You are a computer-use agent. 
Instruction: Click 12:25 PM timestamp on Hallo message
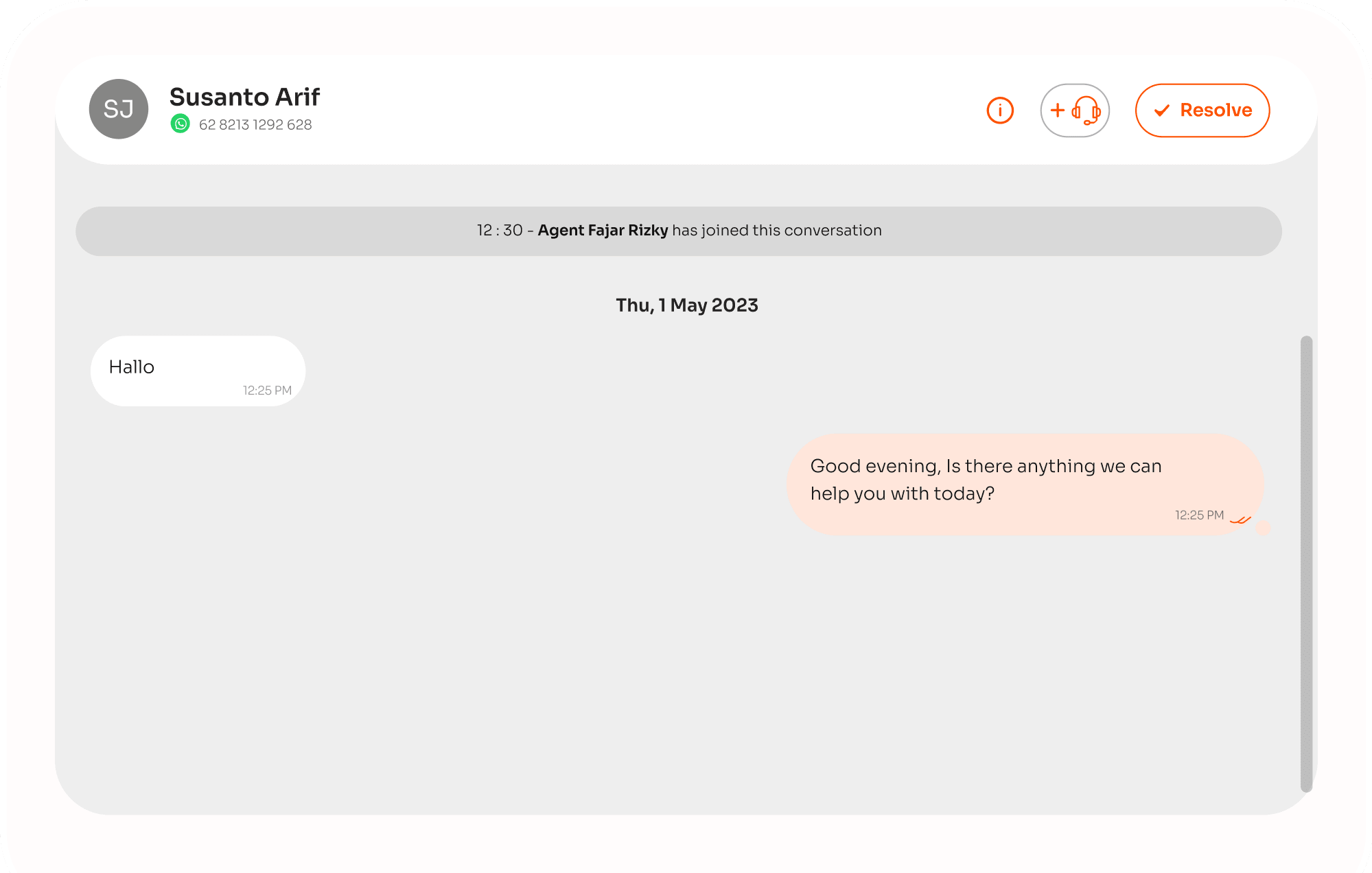[x=267, y=391]
